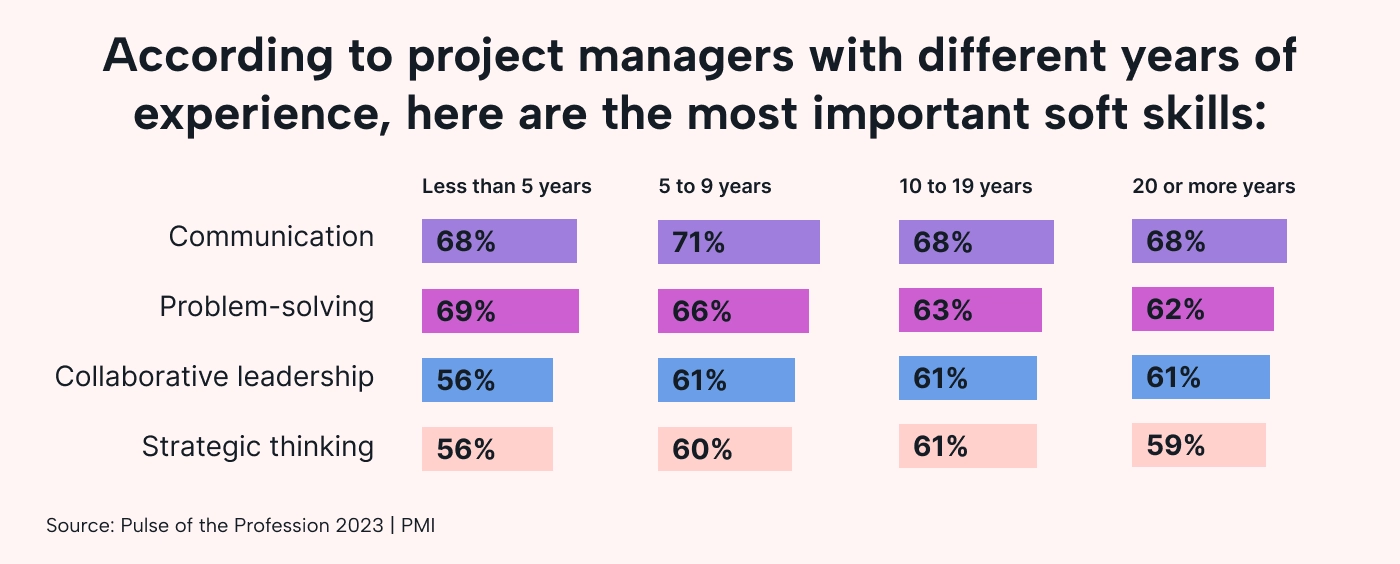Image resolution: width=1400 pixels, height=564 pixels.
Task: Select the "5 to 9 years" column header
Action: point(714,187)
